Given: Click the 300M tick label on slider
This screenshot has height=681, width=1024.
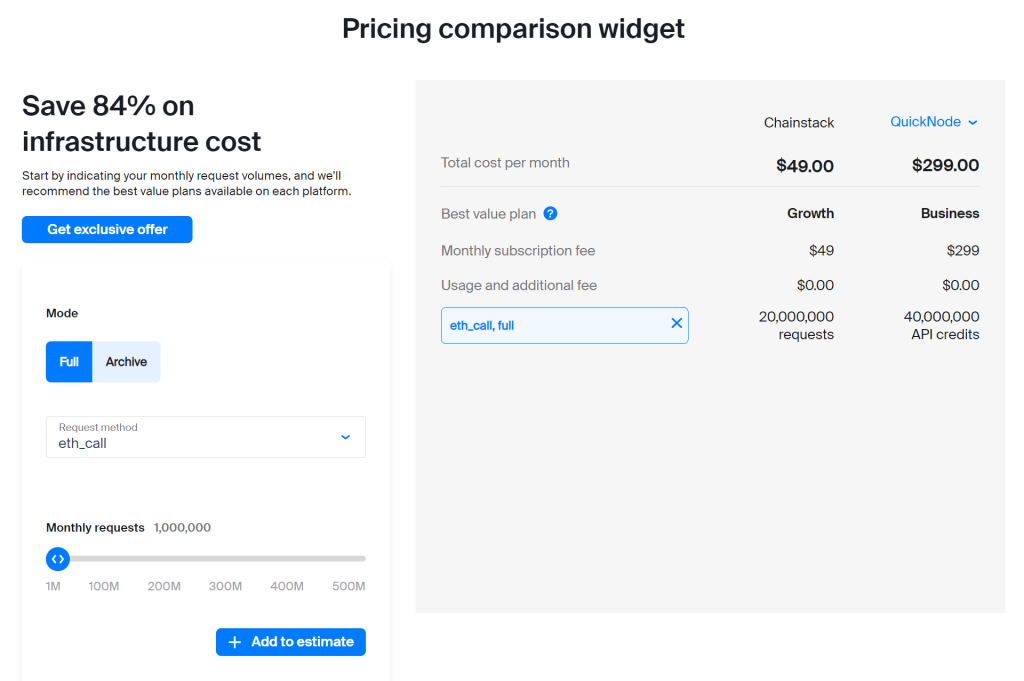Looking at the screenshot, I should [225, 586].
